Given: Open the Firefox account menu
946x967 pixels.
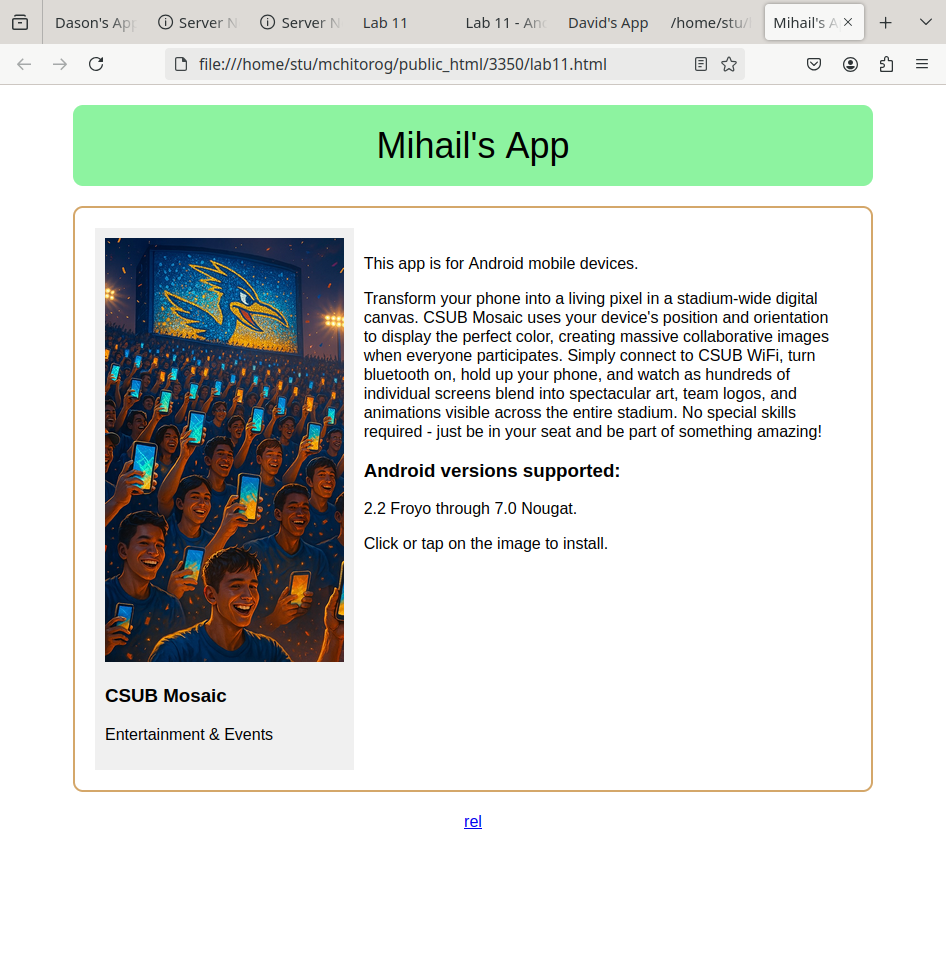Looking at the screenshot, I should point(850,64).
